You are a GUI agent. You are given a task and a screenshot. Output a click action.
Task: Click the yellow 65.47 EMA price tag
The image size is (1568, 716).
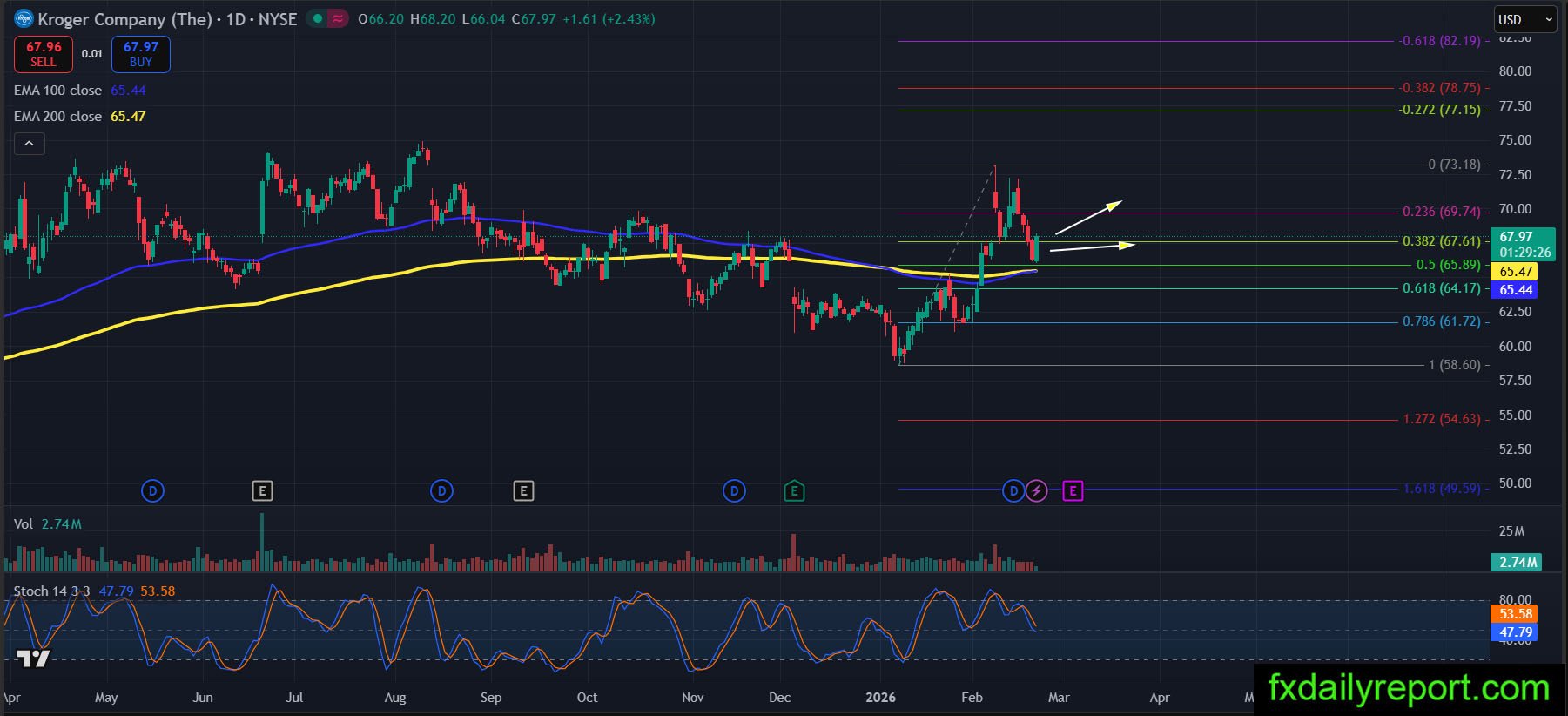coord(1516,272)
